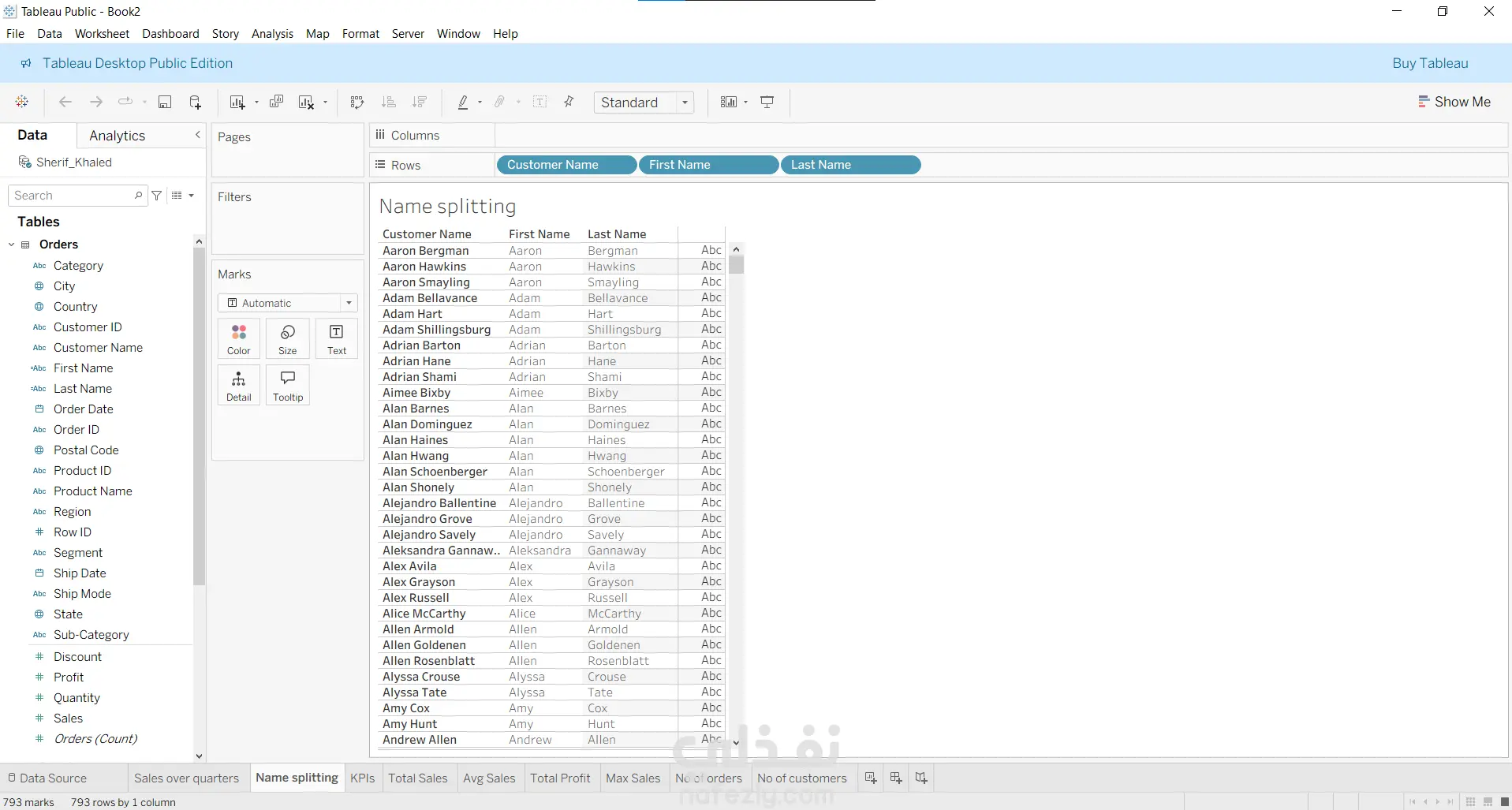This screenshot has width=1512, height=810.
Task: Create a new worksheet from the toolbar
Action: (x=237, y=102)
